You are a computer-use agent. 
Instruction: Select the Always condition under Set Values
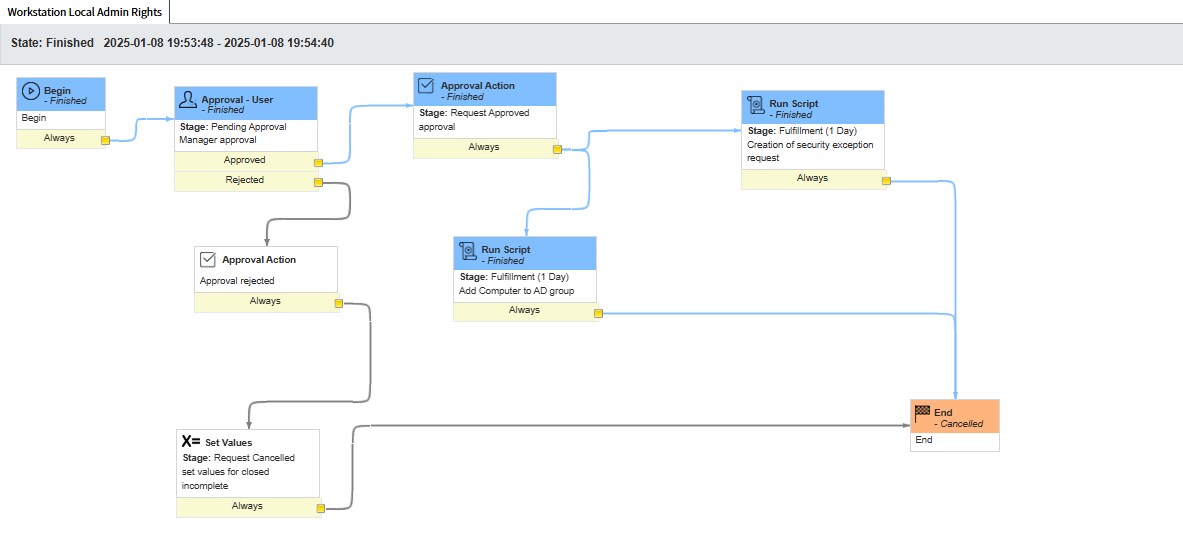[x=248, y=507]
